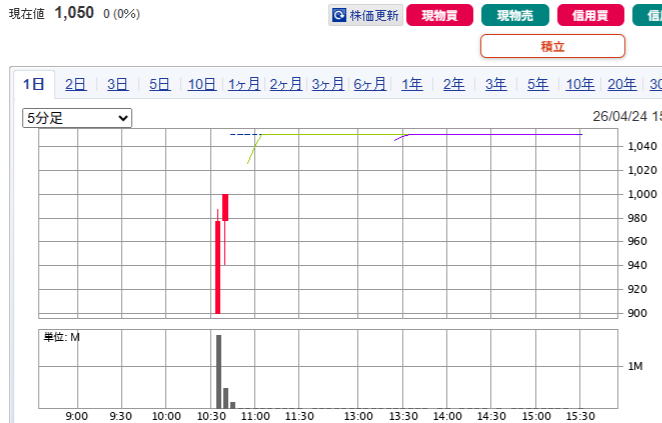Click the 信用買 margin buy button
Viewport: 662px width, 423px height.
(587, 16)
